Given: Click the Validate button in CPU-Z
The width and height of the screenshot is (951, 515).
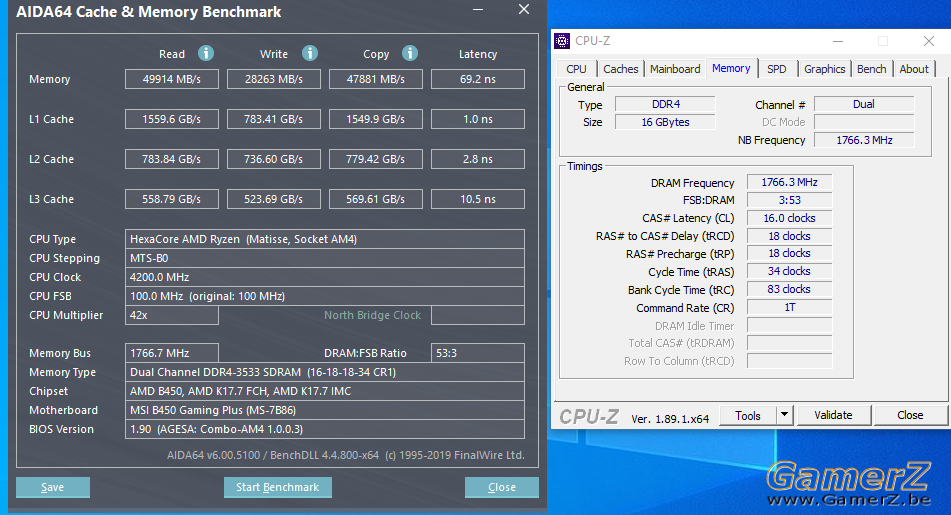Looking at the screenshot, I should point(833,415).
